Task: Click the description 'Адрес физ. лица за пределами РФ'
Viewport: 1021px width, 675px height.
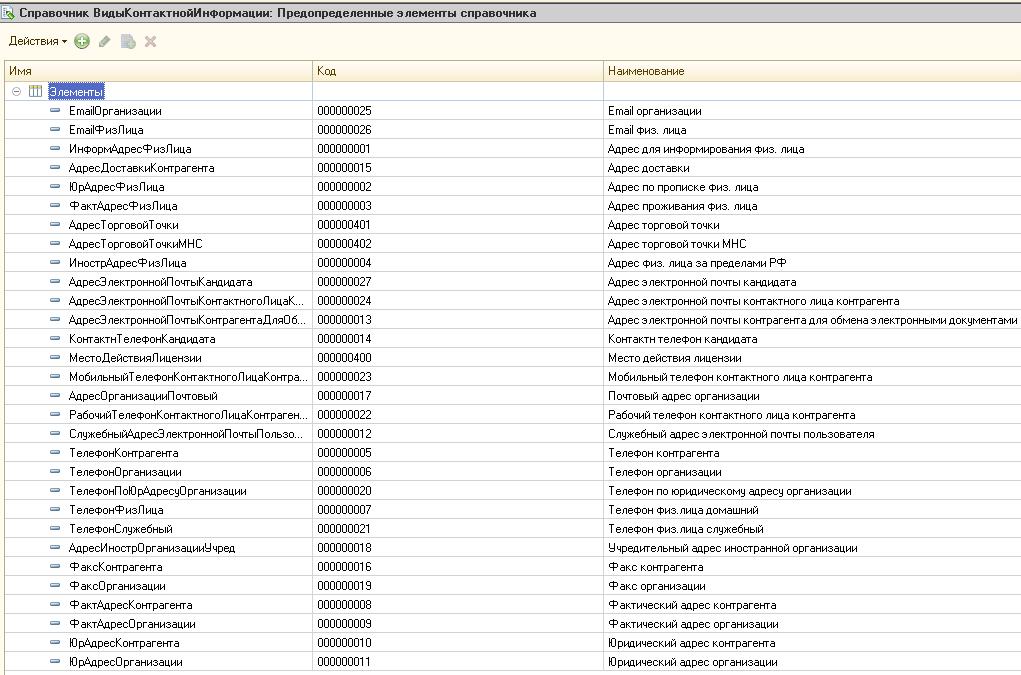Action: point(697,262)
